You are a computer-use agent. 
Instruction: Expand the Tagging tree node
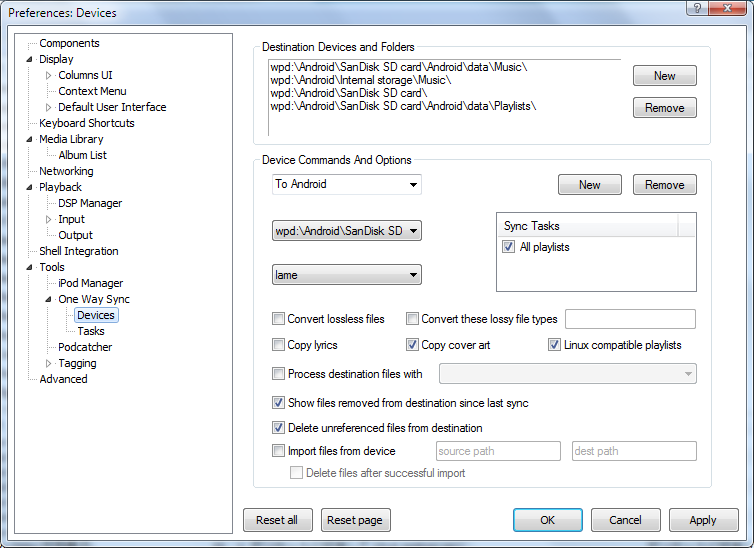(x=48, y=363)
